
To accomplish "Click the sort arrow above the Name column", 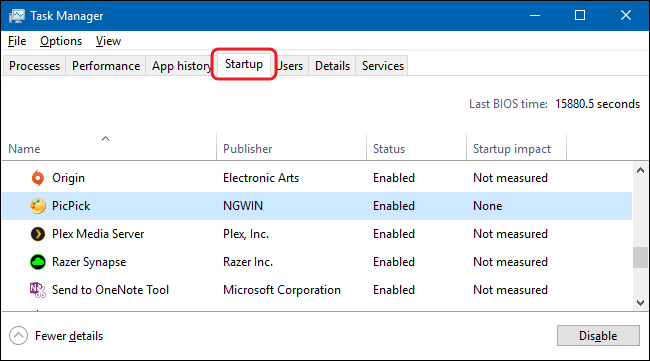I will [106, 138].
